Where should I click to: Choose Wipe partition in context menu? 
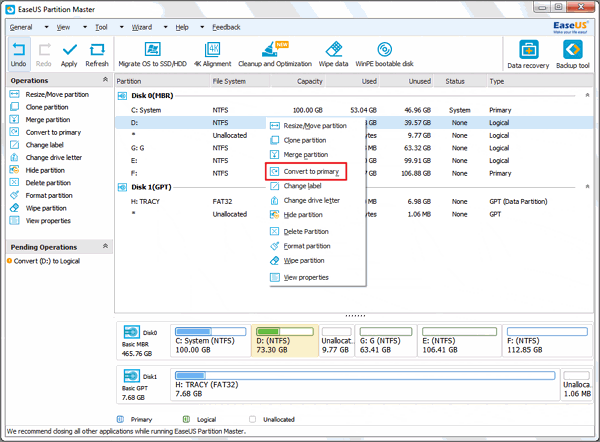(297, 261)
